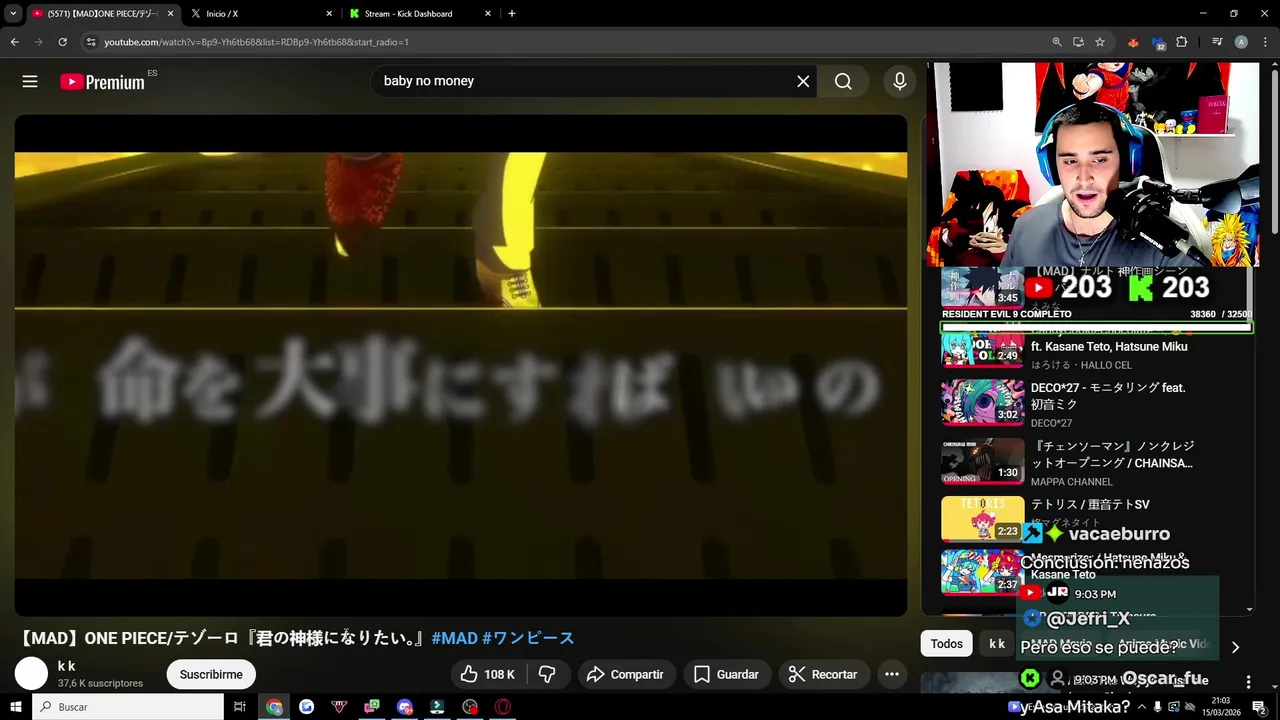
Task: Open the tab search dropdown arrow
Action: coord(13,13)
